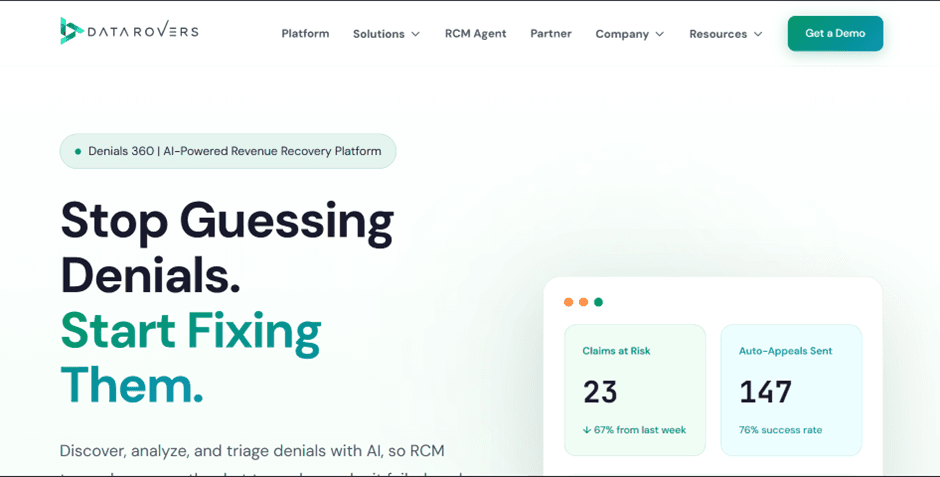Click the Stop Guessing Denials heading
Viewport: 940px width, 477px height.
[x=227, y=249]
